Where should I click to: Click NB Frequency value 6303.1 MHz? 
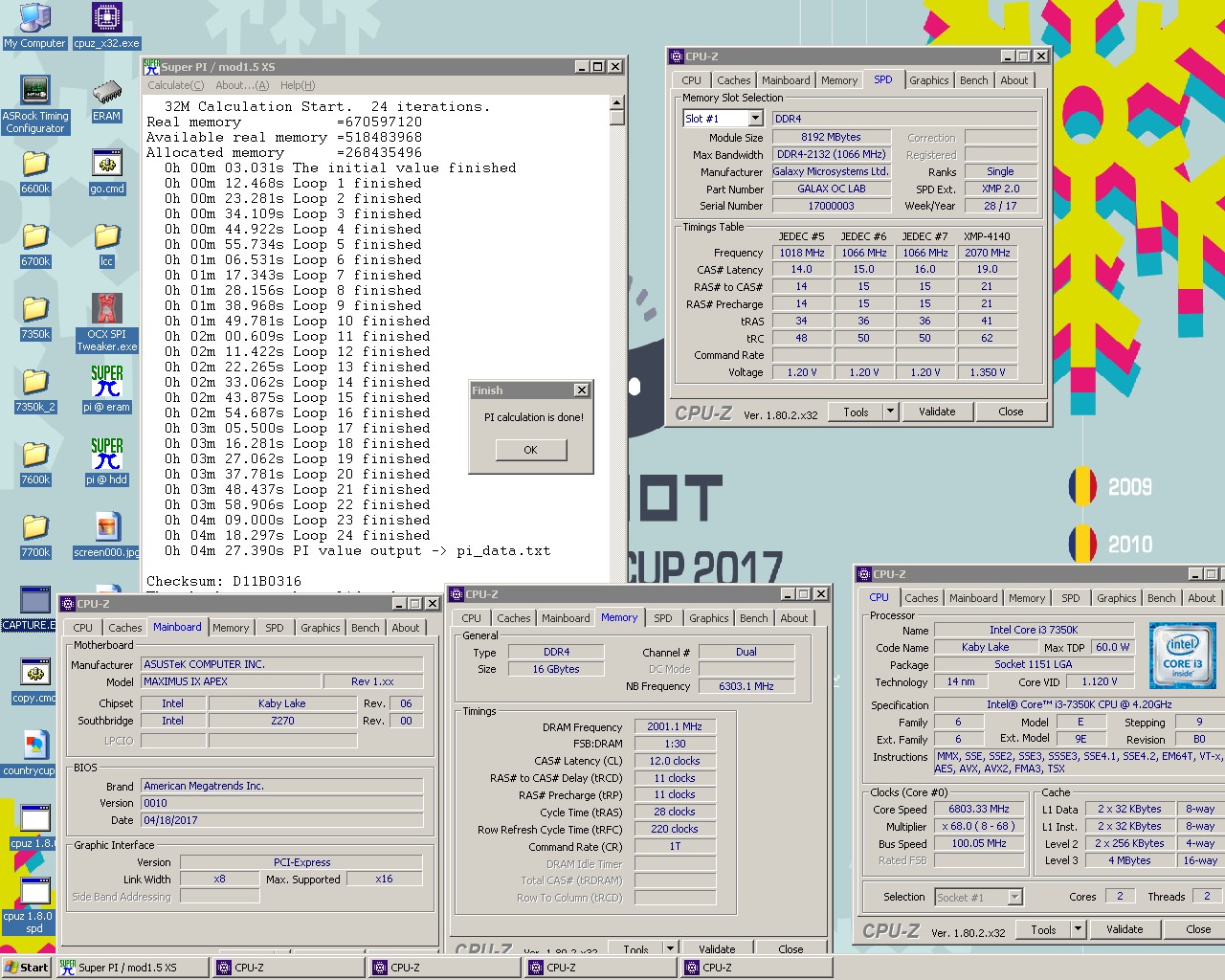point(746,686)
